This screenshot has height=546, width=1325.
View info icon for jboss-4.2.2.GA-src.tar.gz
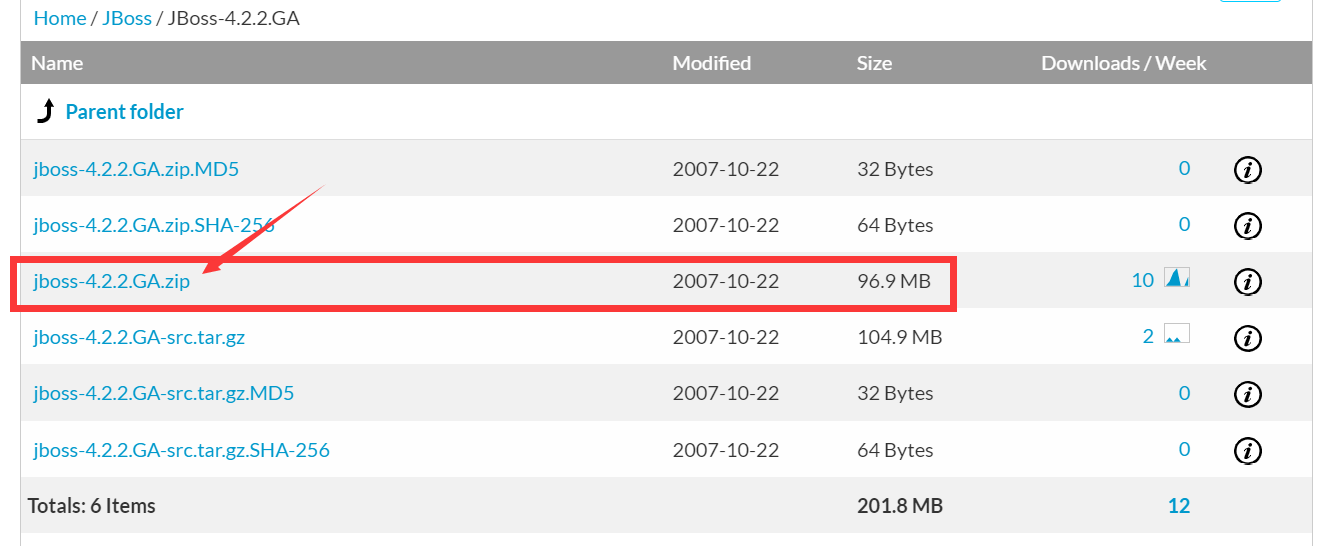1247,338
